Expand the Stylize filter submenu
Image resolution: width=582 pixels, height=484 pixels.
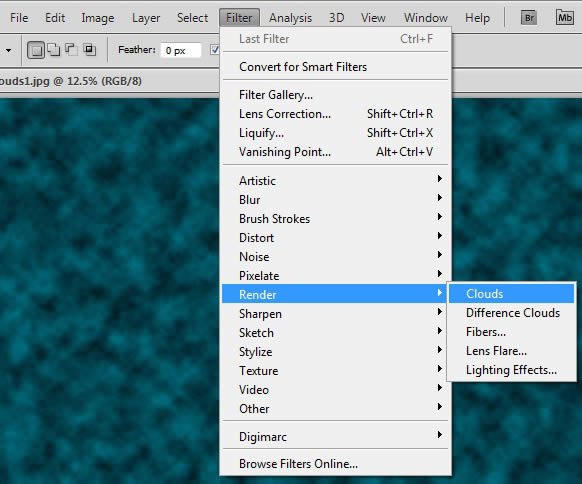pos(336,351)
